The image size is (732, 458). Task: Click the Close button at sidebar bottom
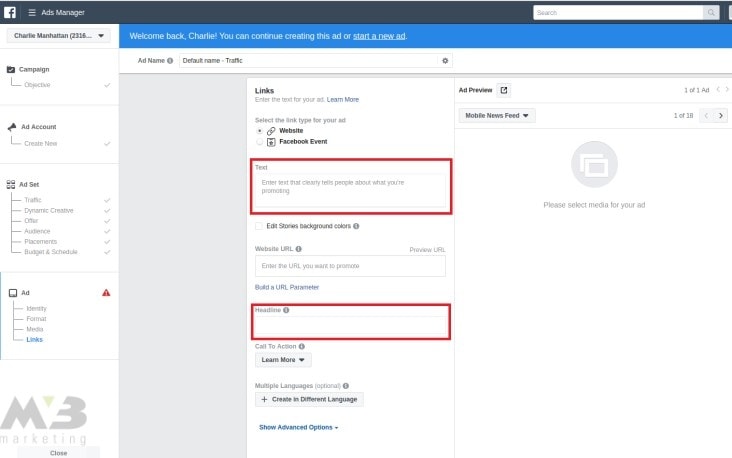tap(58, 453)
